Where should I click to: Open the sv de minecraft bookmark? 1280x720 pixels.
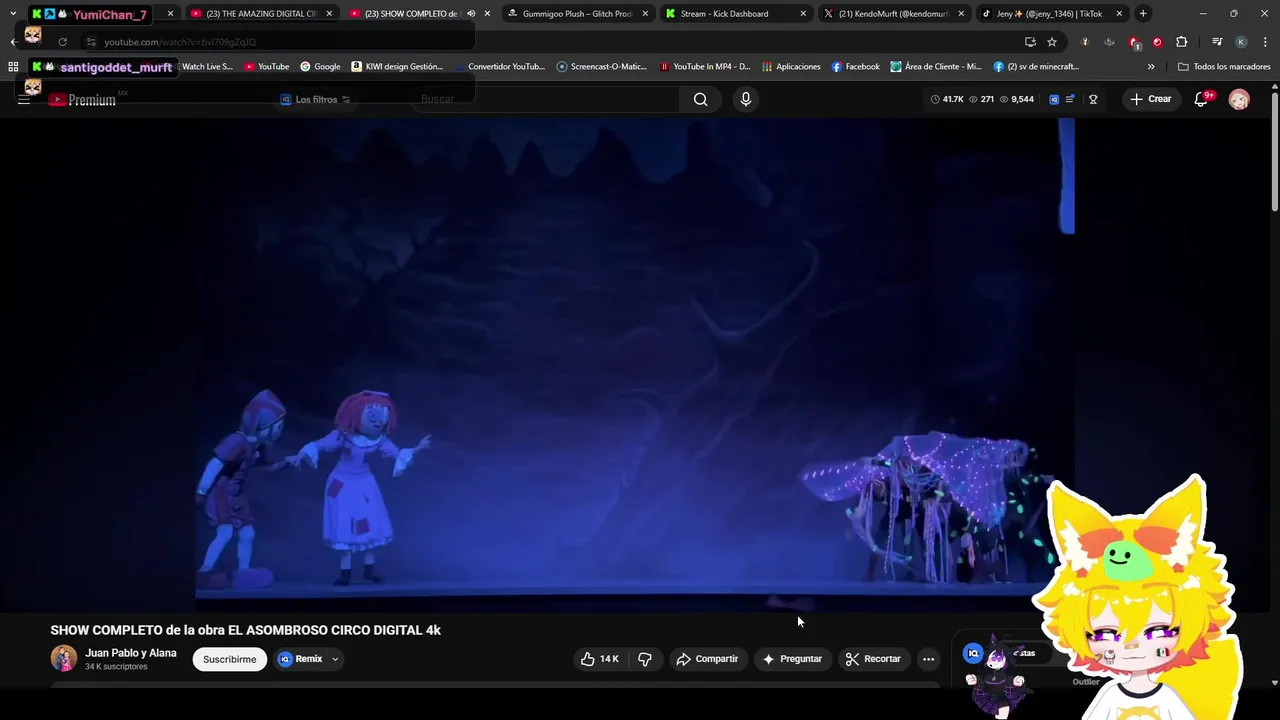pyautogui.click(x=1036, y=67)
